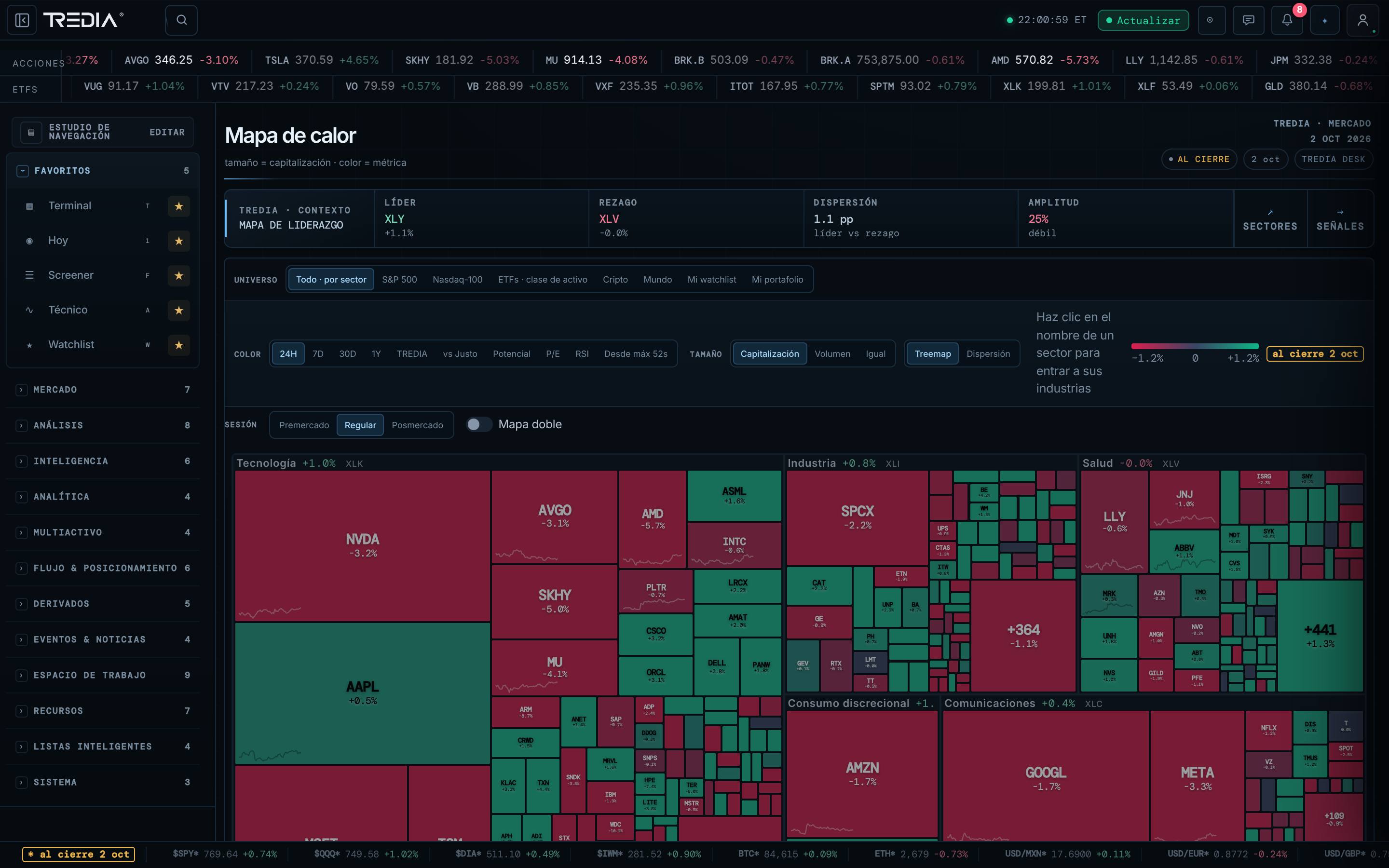This screenshot has height=868, width=1389.
Task: Unstar the Terminal favorite
Action: [178, 206]
